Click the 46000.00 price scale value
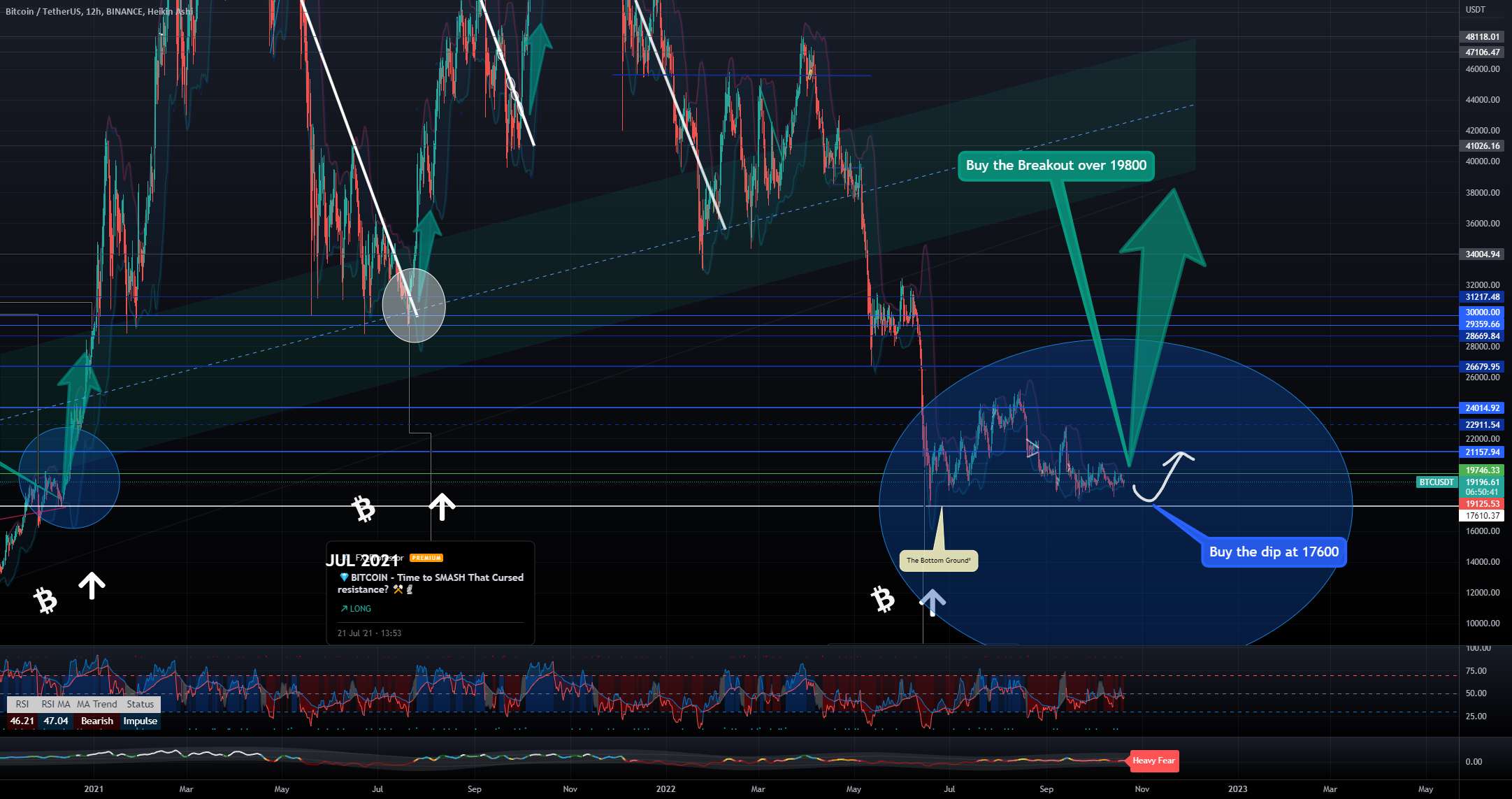The image size is (1512, 799). pyautogui.click(x=1483, y=69)
